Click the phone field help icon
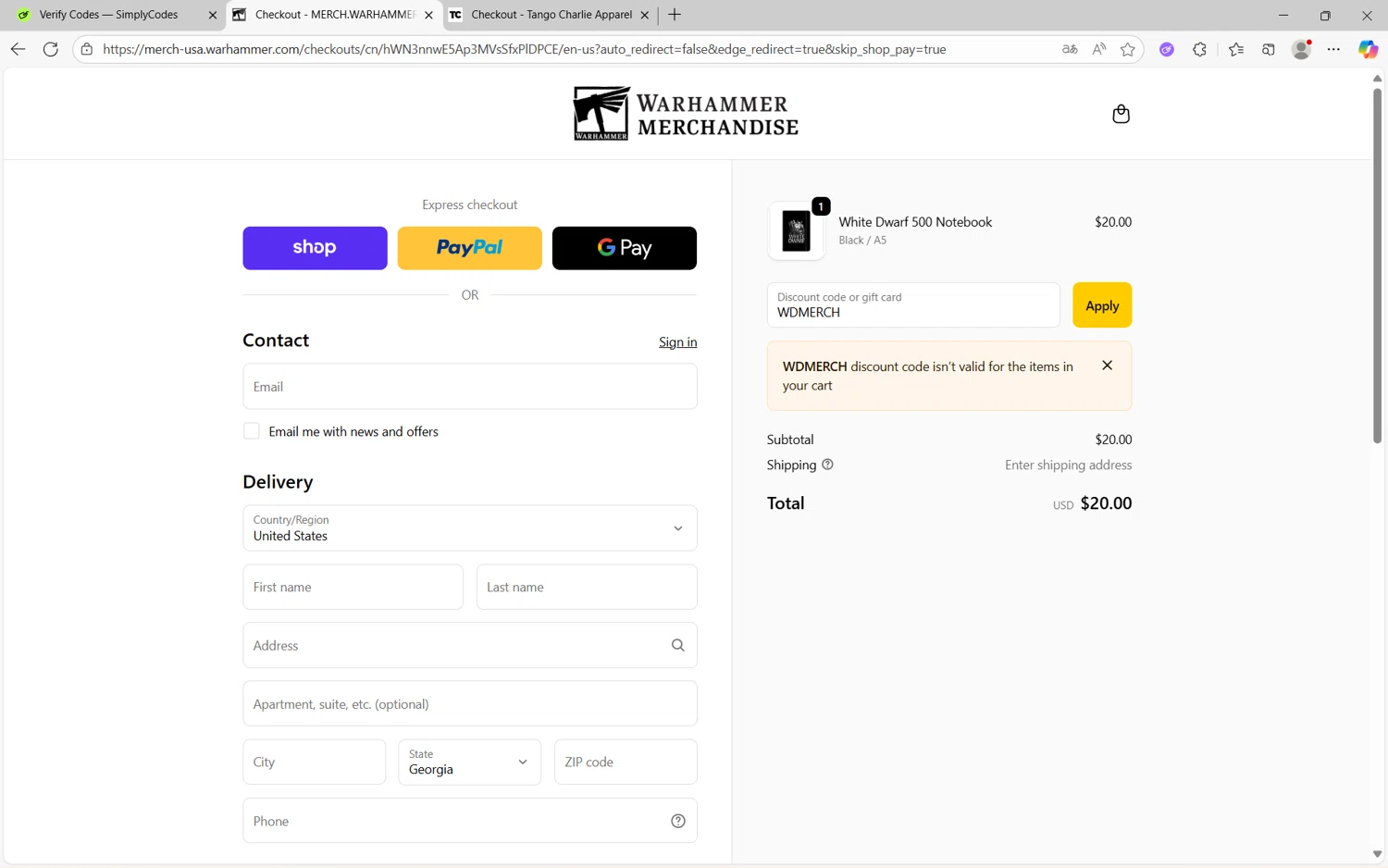1388x868 pixels. [x=677, y=821]
